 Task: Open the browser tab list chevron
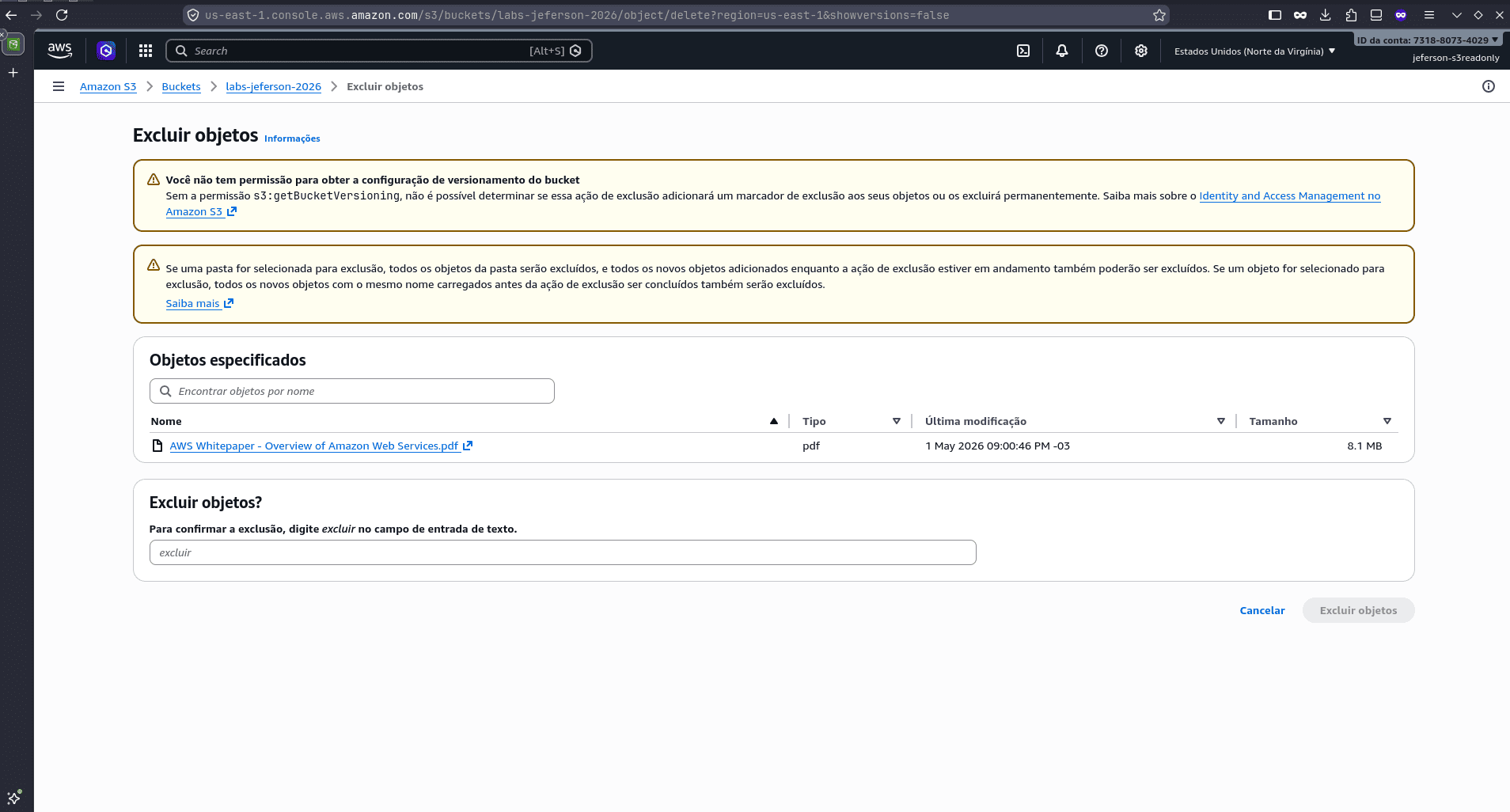[x=1456, y=15]
